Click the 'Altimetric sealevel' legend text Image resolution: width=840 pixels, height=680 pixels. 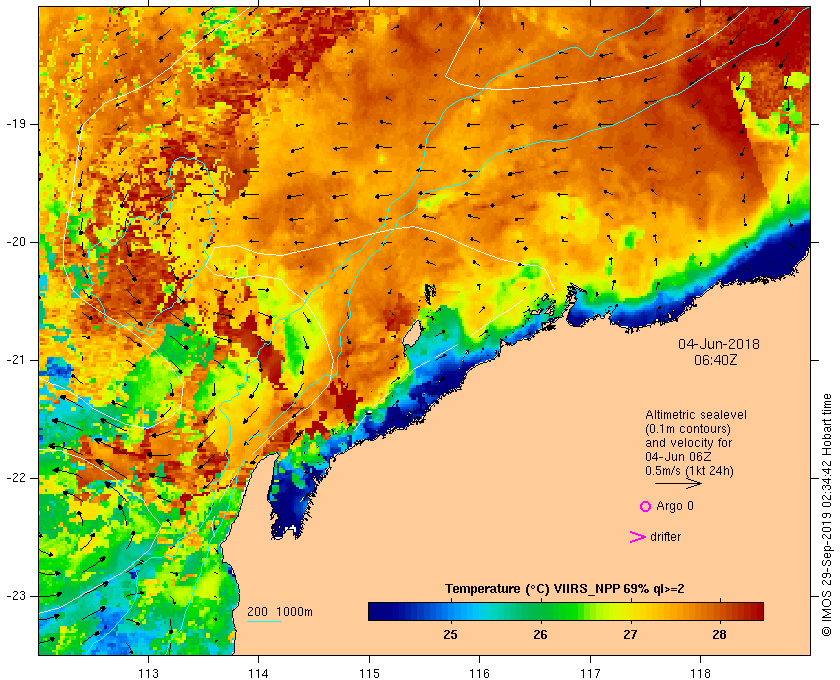695,415
